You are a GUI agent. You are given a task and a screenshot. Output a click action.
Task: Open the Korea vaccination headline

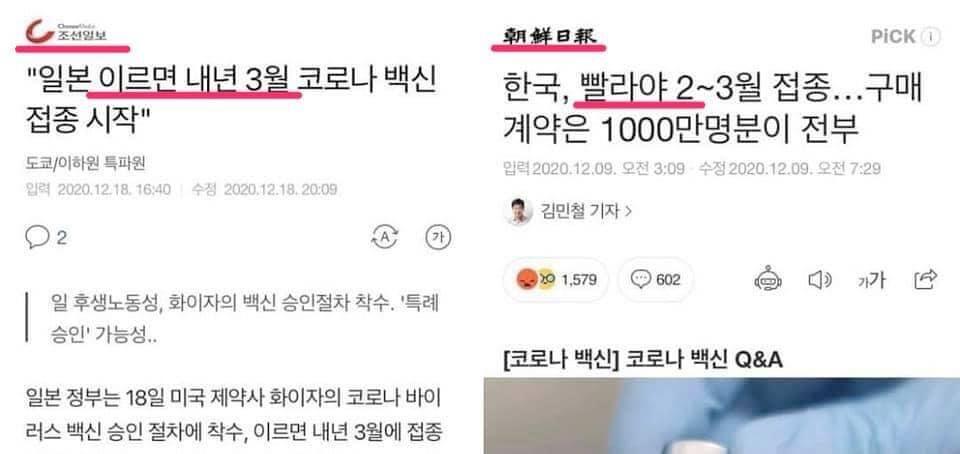tap(712, 110)
